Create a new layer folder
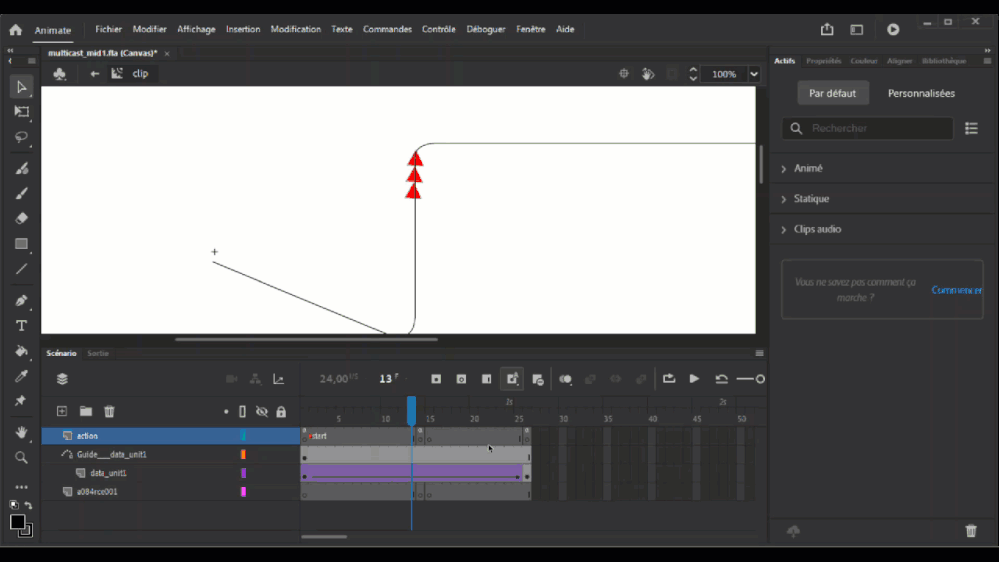This screenshot has height=562, width=999. click(86, 412)
